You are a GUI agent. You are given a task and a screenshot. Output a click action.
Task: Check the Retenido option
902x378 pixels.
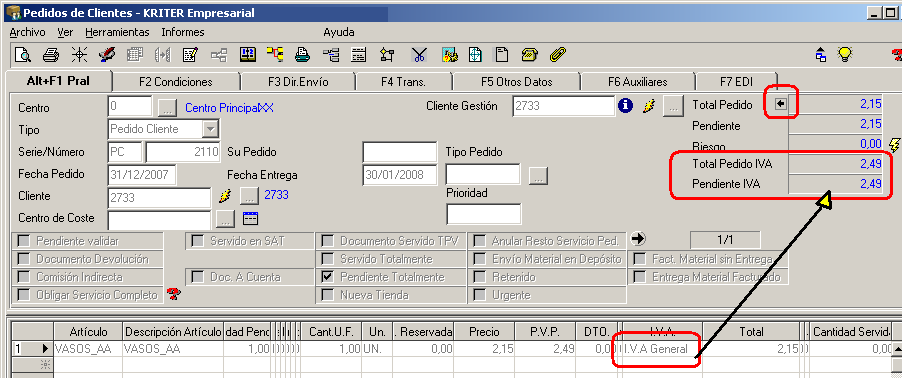479,277
